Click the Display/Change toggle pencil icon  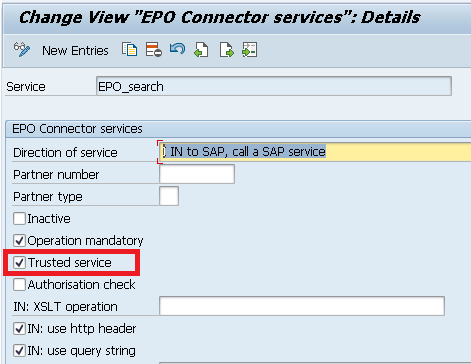coord(22,50)
